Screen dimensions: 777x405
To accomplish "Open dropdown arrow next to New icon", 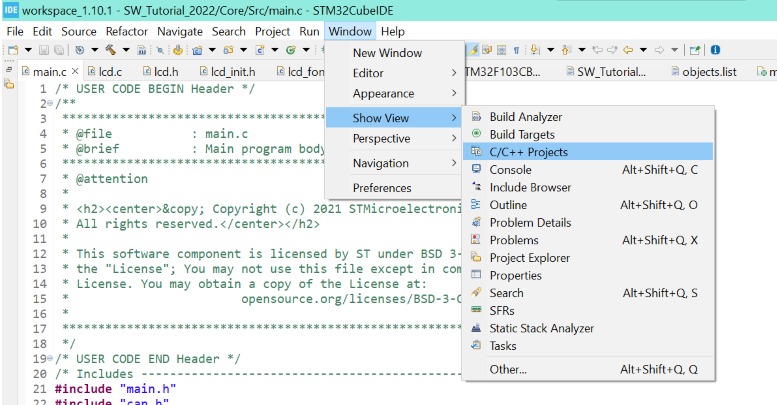I will point(28,50).
